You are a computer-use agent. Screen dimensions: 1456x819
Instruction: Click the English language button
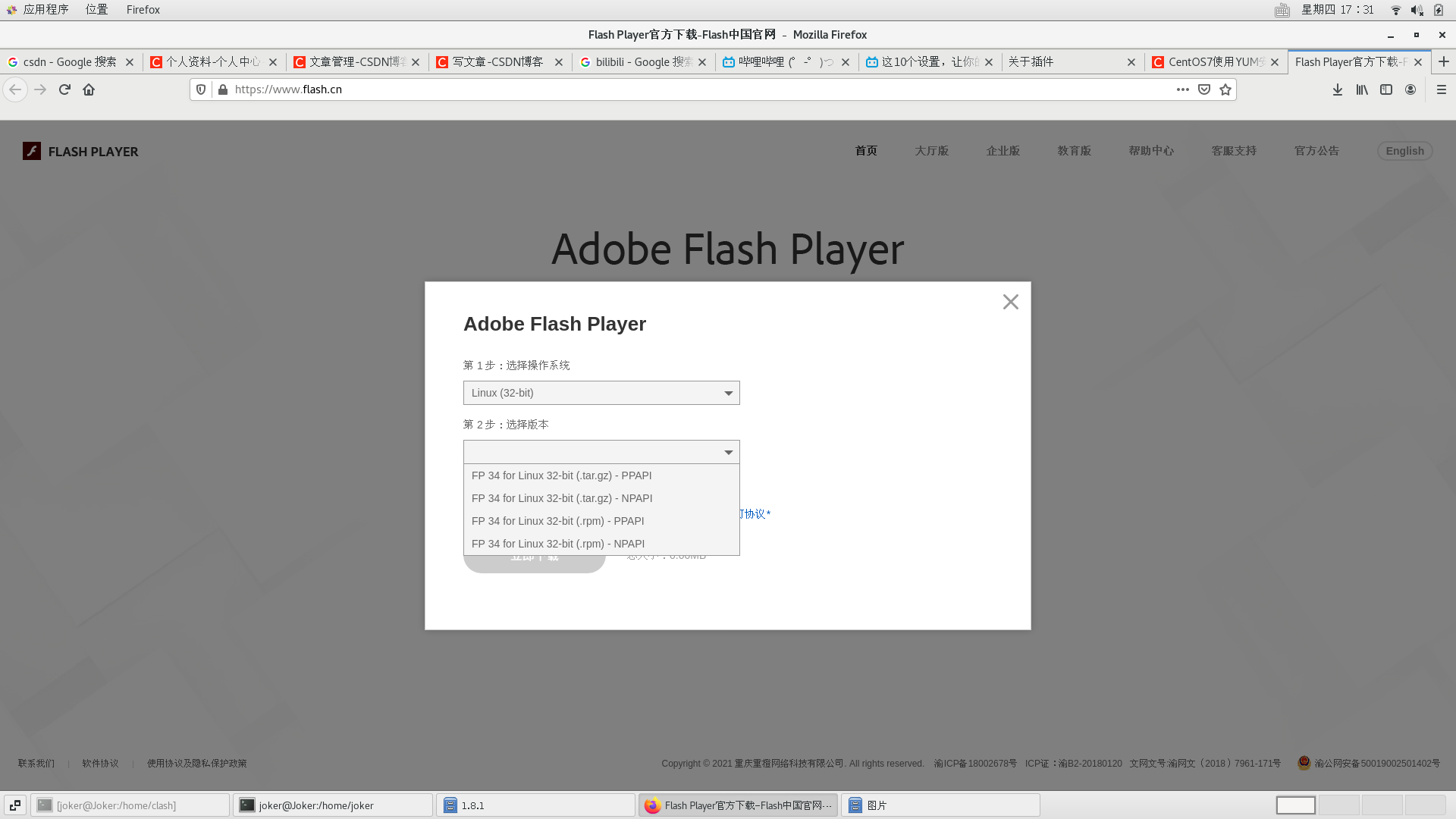[x=1404, y=151]
